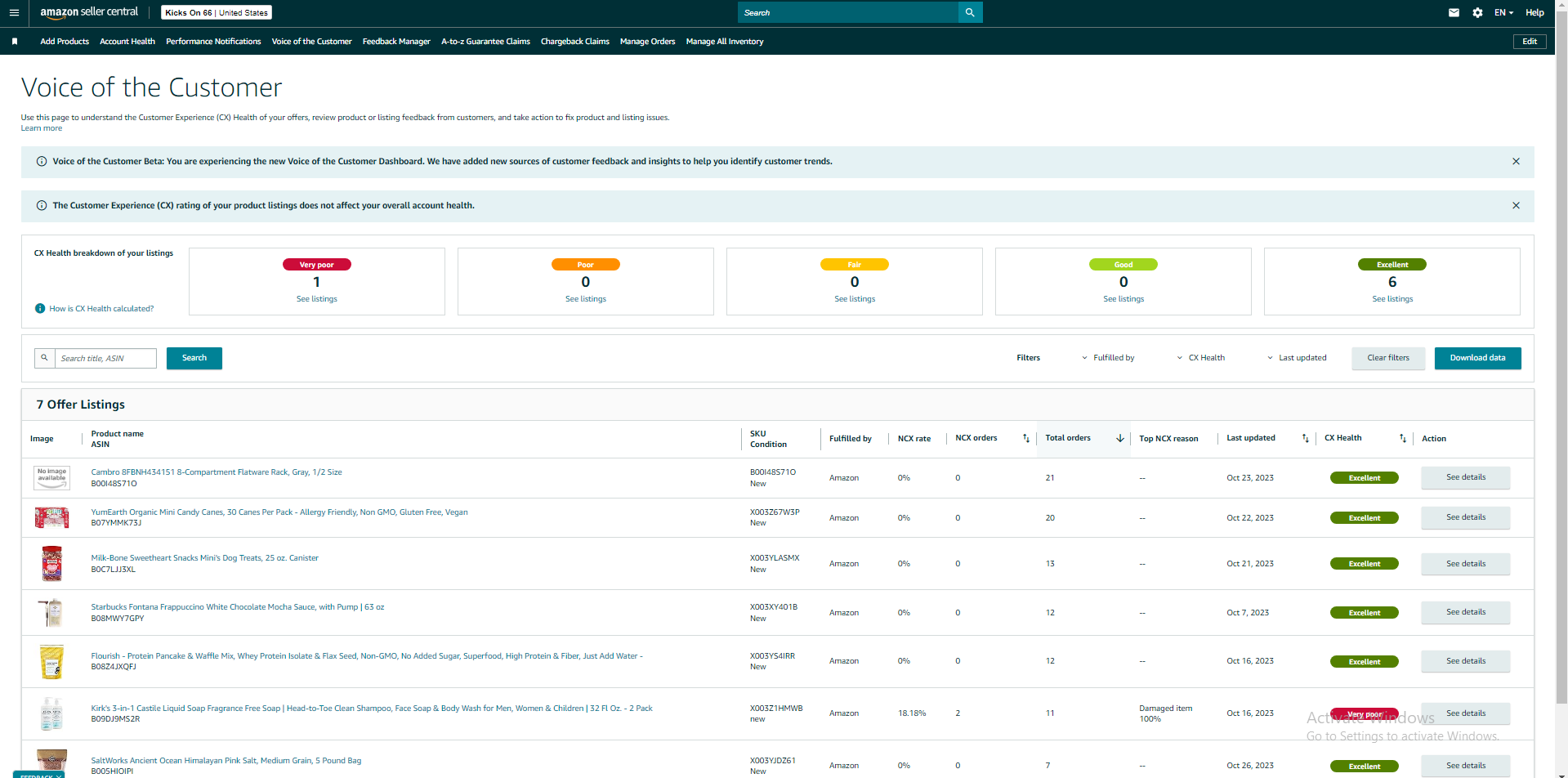Viewport: 1568px width, 778px height.
Task: Focus the top Search field
Action: tap(848, 12)
